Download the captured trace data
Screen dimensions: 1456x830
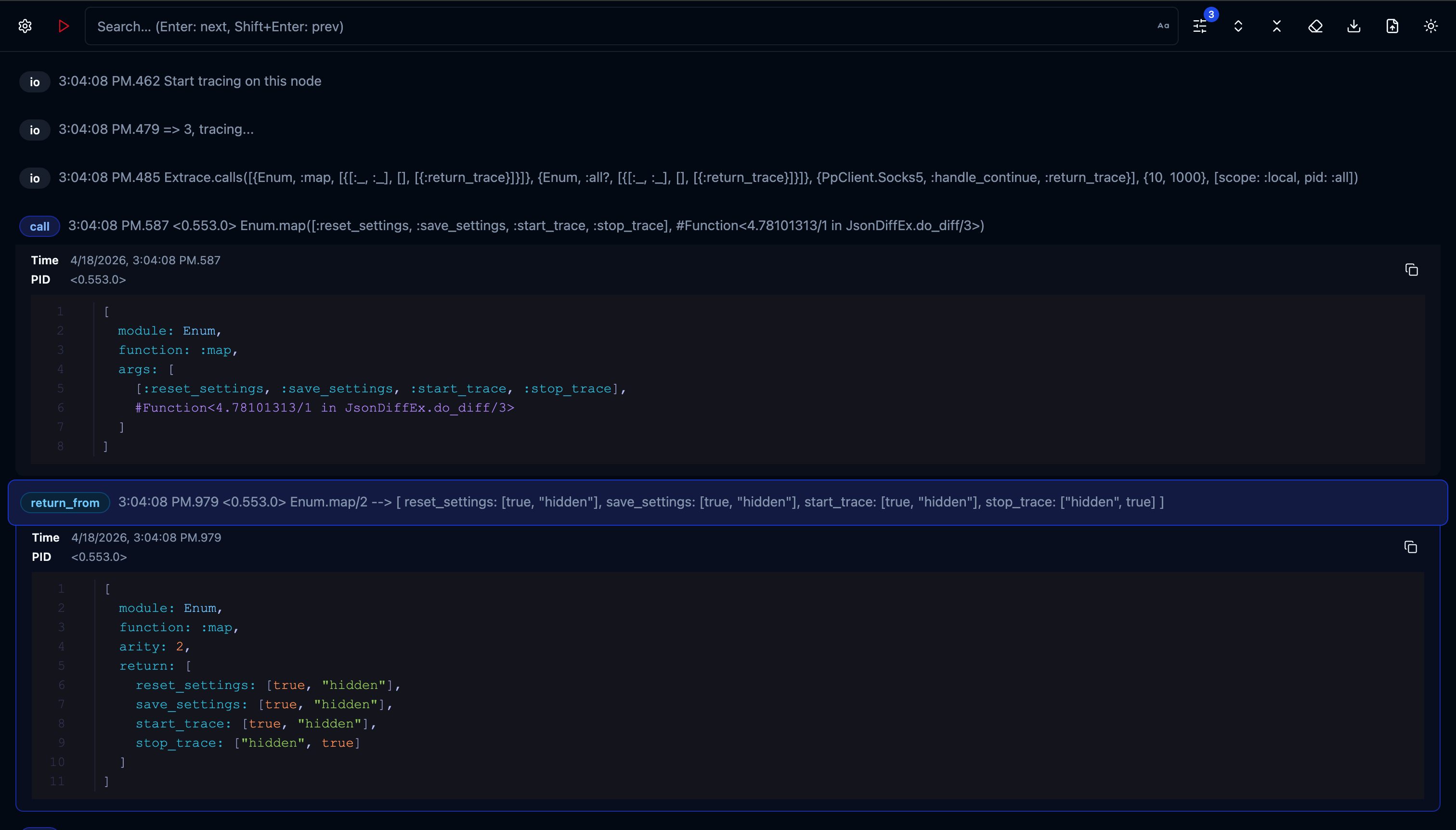pos(1353,26)
